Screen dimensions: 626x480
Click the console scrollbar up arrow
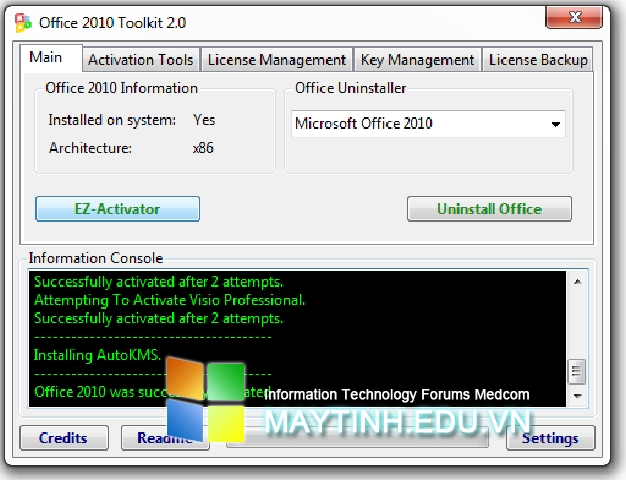(x=577, y=282)
